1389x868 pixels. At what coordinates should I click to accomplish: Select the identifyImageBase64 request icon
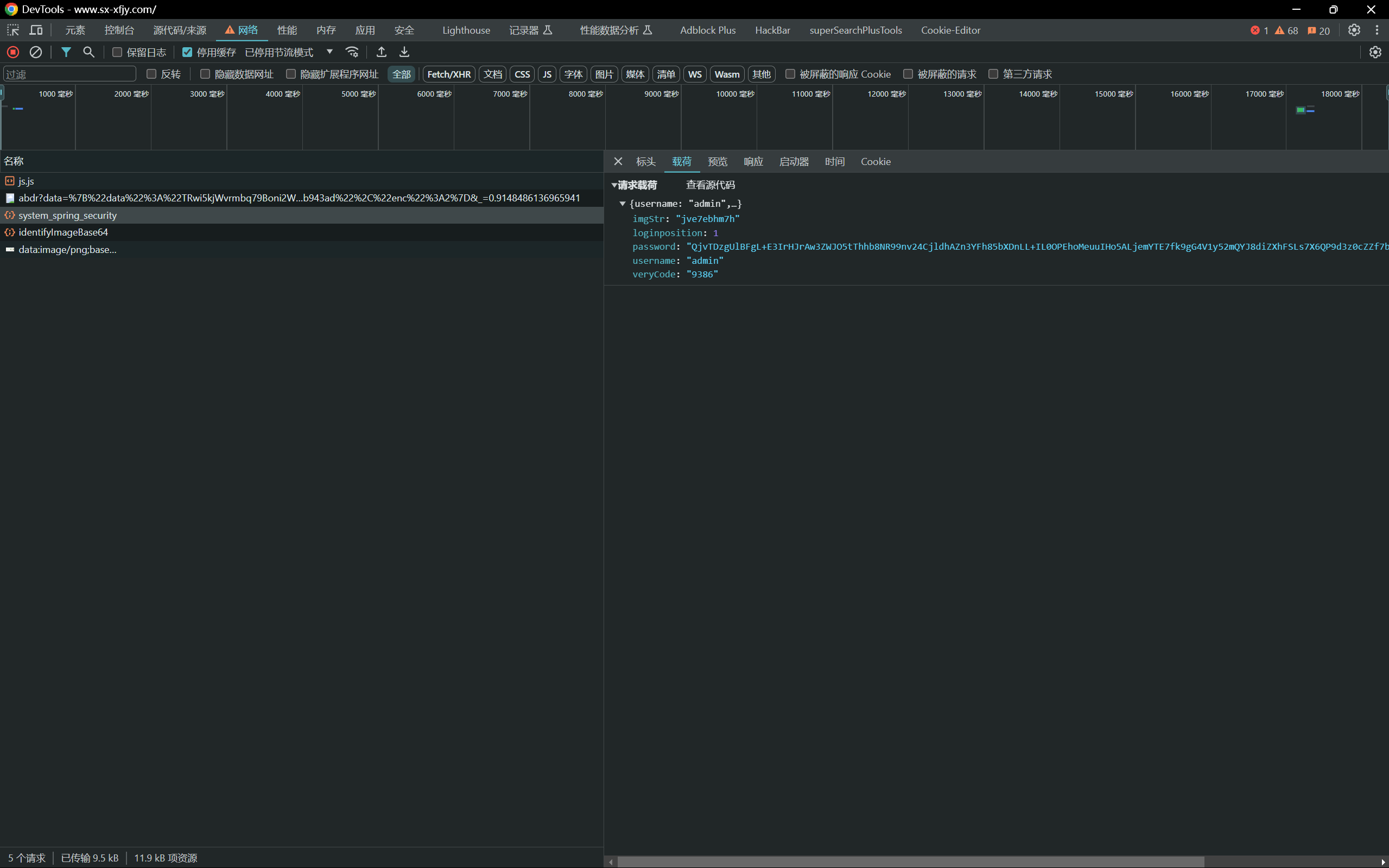coord(10,232)
